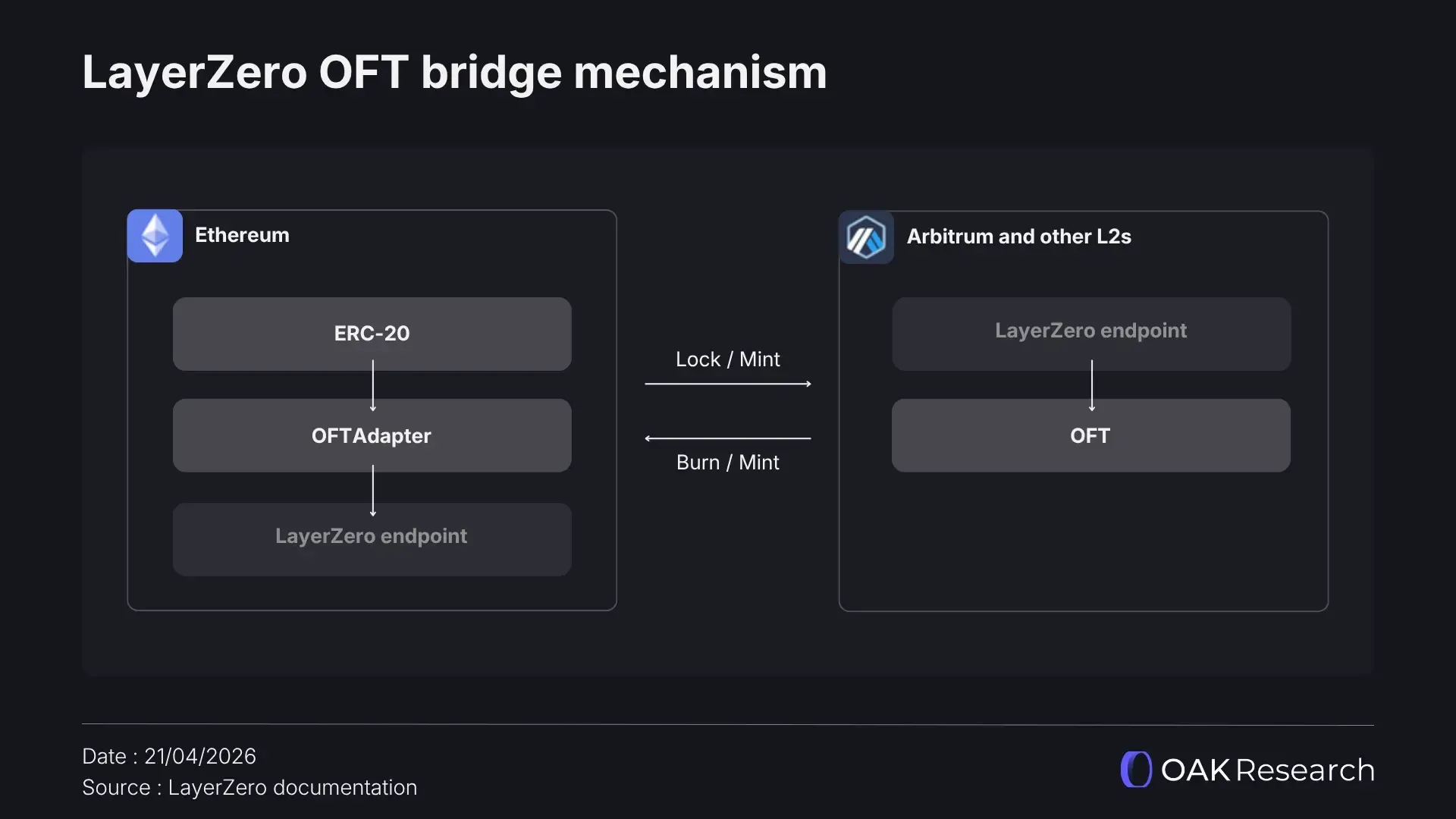Click the Arbitrum logo icon

[x=866, y=237]
